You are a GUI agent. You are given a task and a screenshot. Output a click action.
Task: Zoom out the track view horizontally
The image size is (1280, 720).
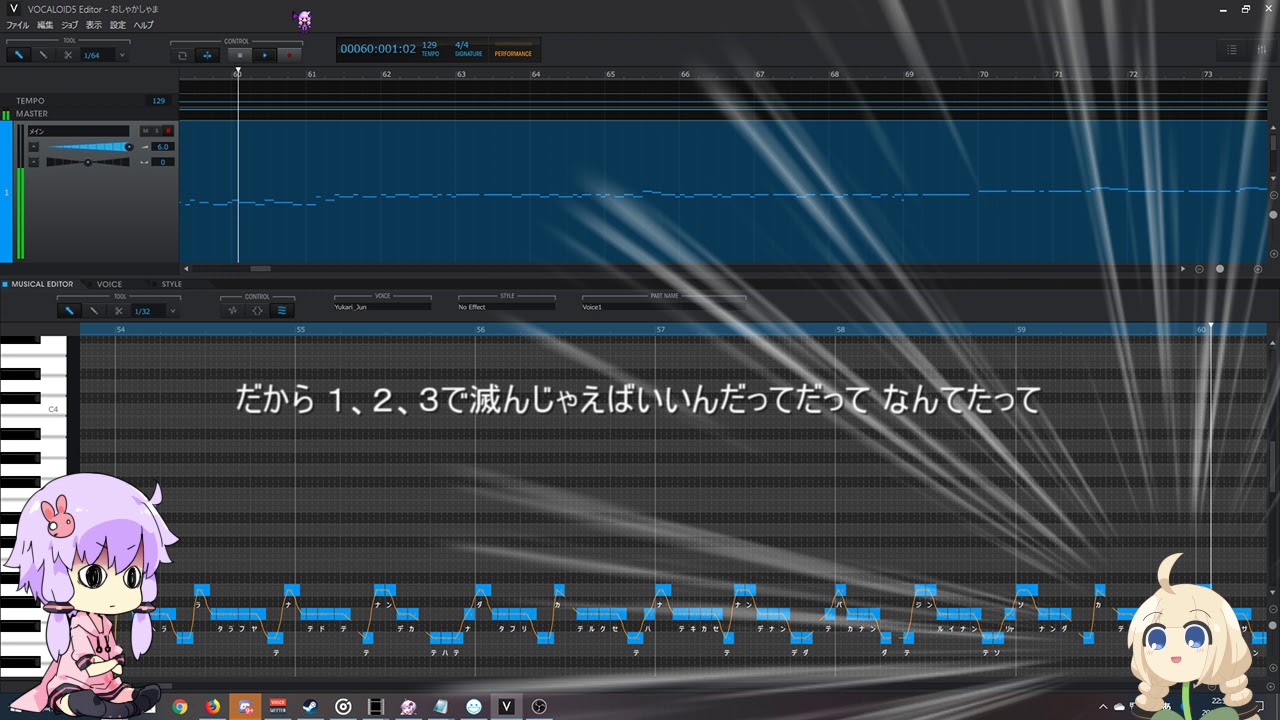click(x=1199, y=269)
